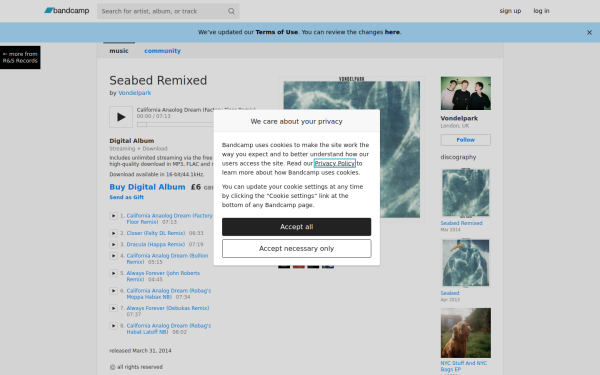600x375 pixels.
Task: Play track 7 Always Forever Debukas Remix
Action: pos(113,308)
